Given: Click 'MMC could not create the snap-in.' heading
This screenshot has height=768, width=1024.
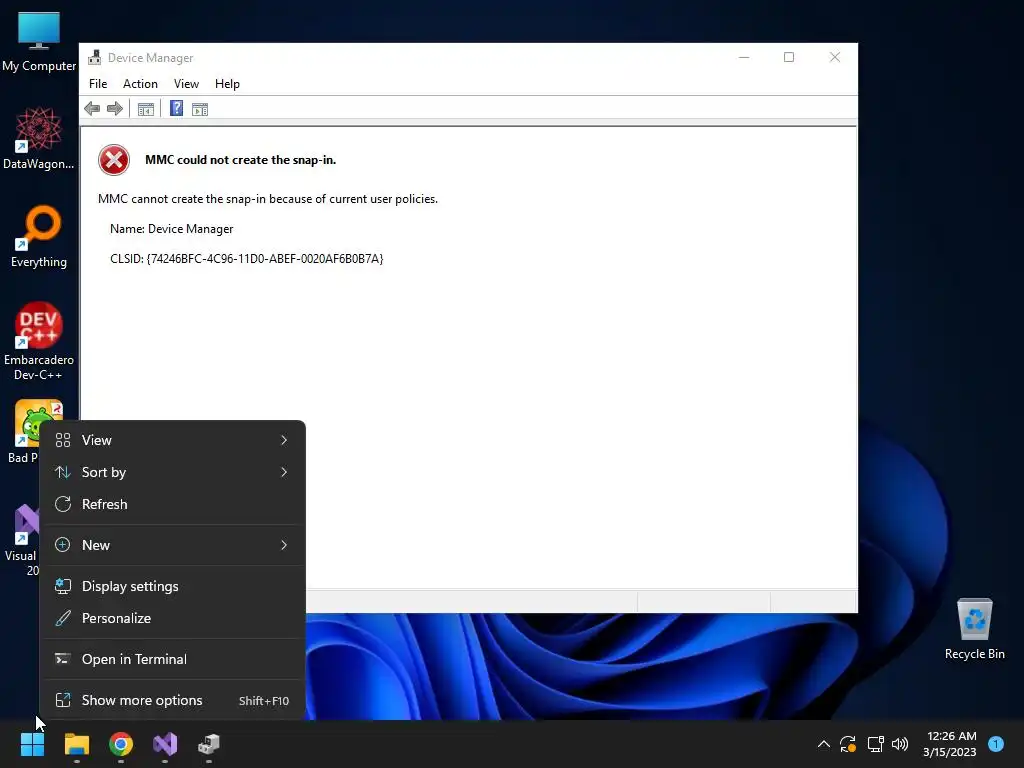Looking at the screenshot, I should pos(240,160).
